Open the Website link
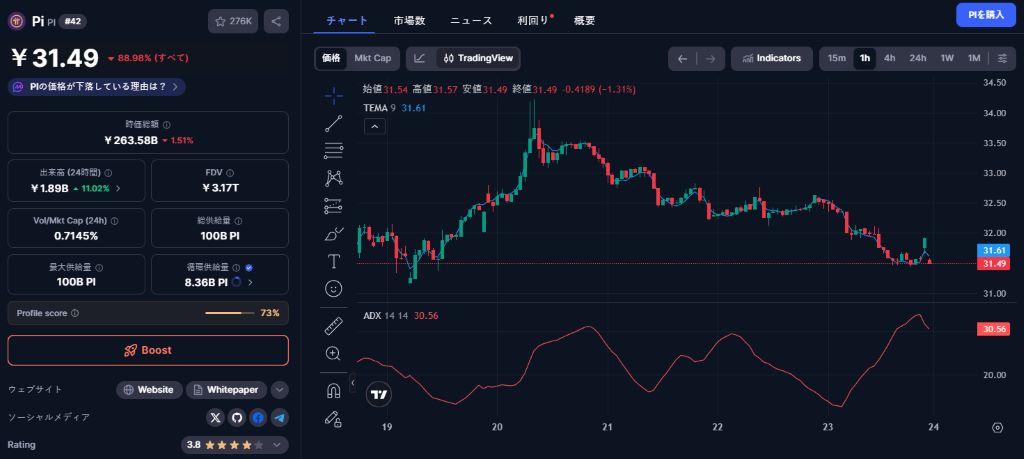Image resolution: width=1024 pixels, height=459 pixels. [x=150, y=390]
